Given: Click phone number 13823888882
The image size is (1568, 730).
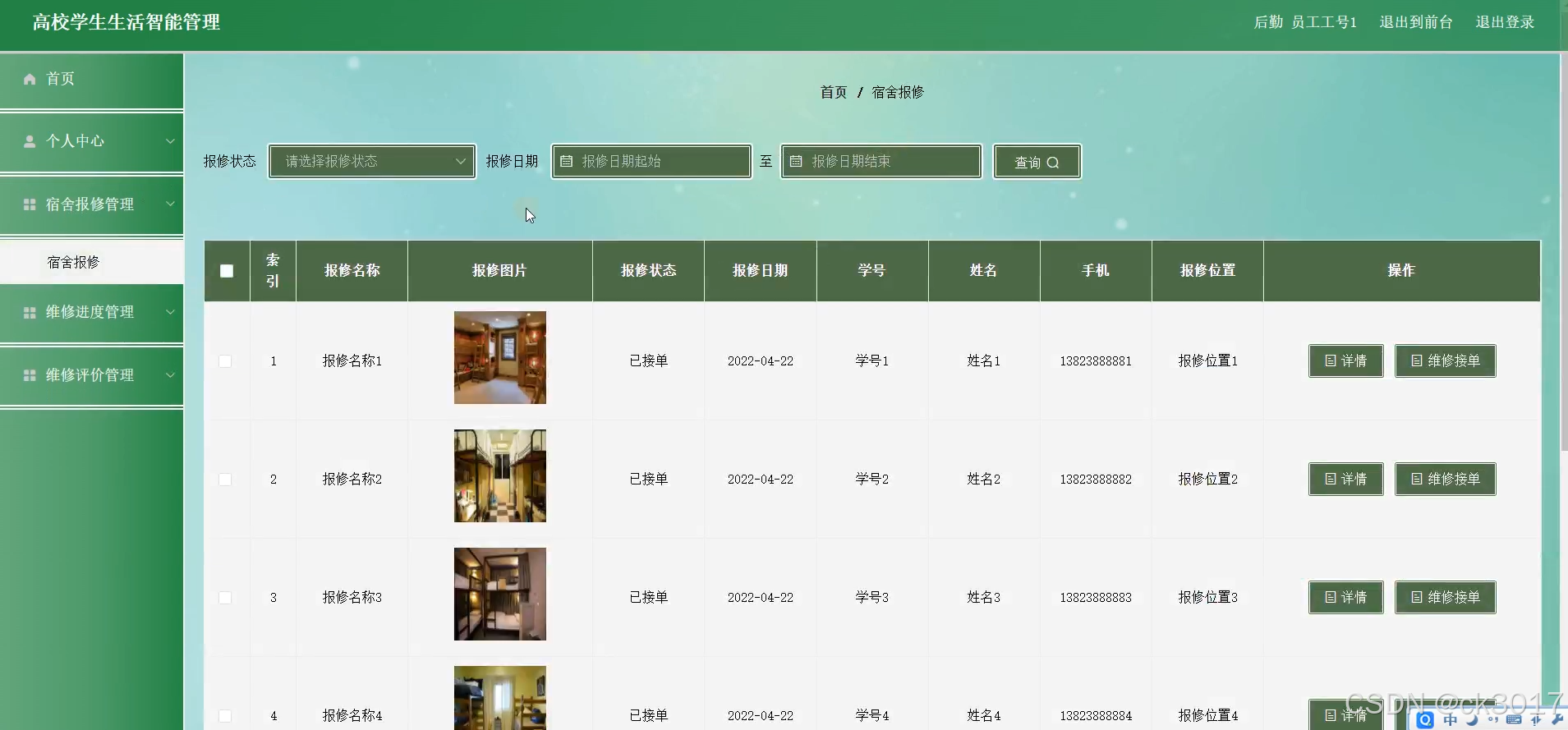Looking at the screenshot, I should (1096, 480).
